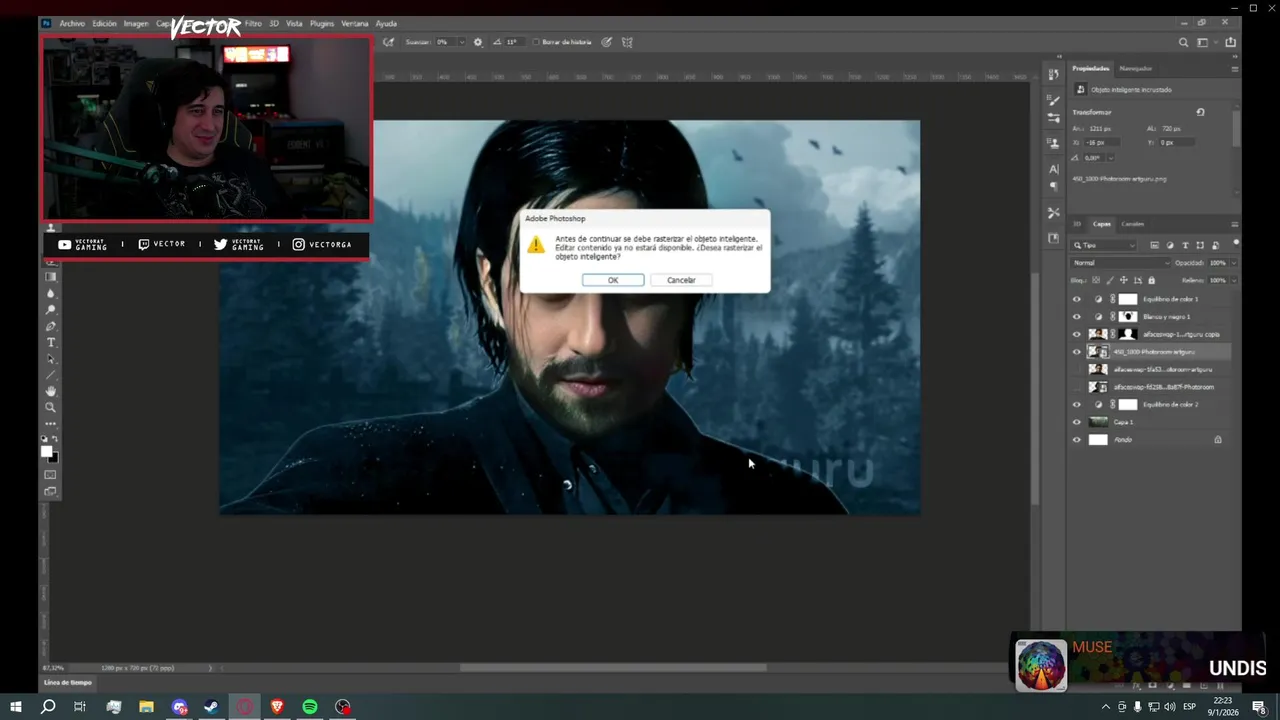
Task: Click the Photoshop search magnifier icon
Action: [1183, 42]
